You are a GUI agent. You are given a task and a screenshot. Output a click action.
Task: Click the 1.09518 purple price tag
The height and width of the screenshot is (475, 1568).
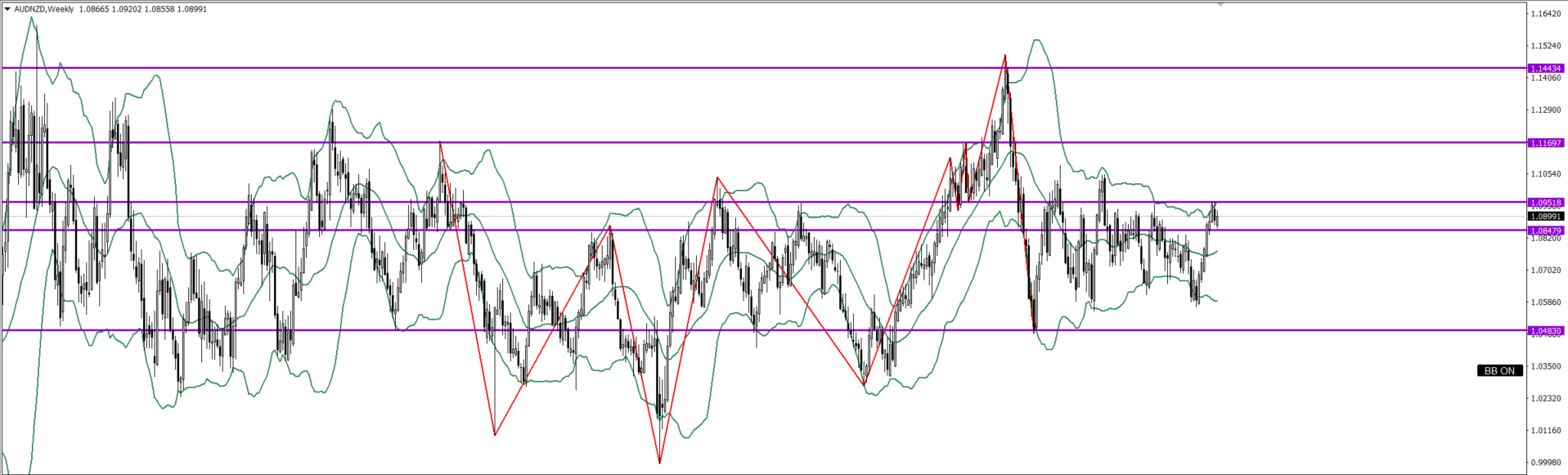(1546, 203)
